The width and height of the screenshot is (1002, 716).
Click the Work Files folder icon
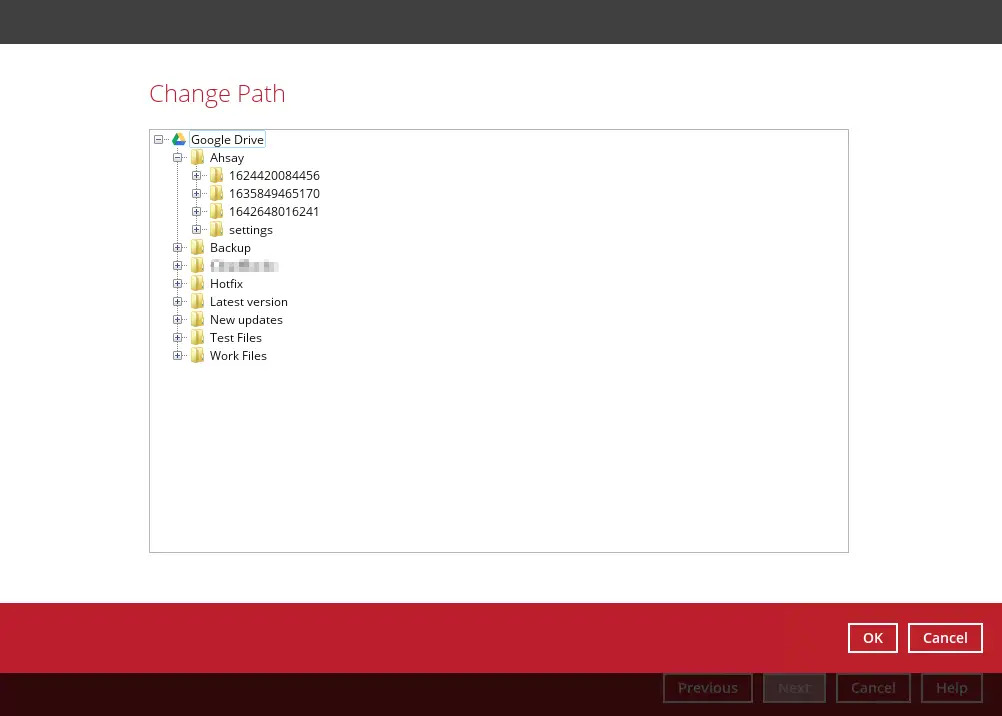(198, 356)
